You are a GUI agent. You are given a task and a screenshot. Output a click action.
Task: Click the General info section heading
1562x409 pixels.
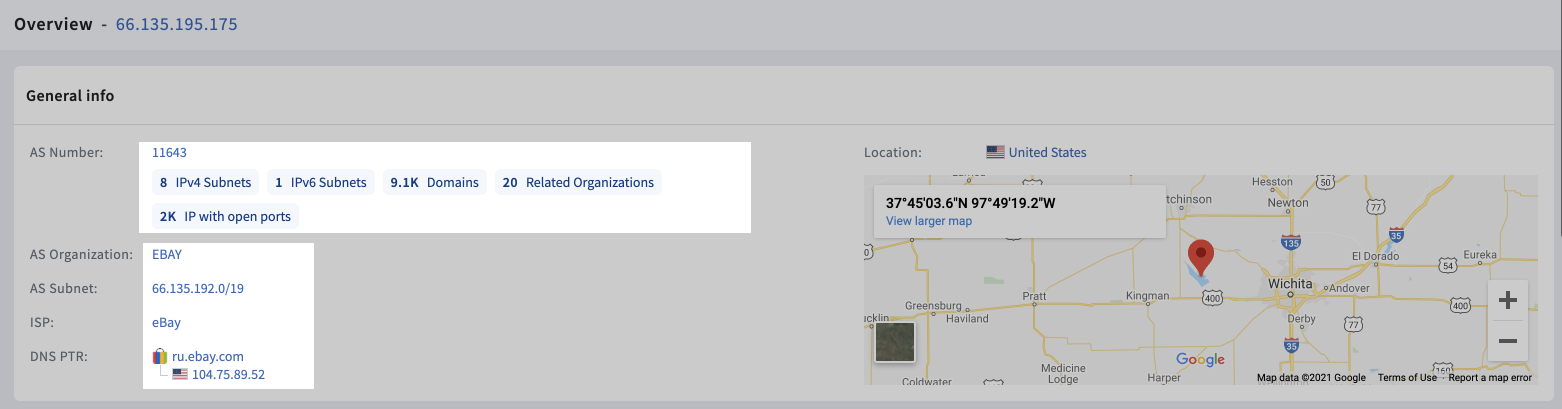[x=70, y=96]
